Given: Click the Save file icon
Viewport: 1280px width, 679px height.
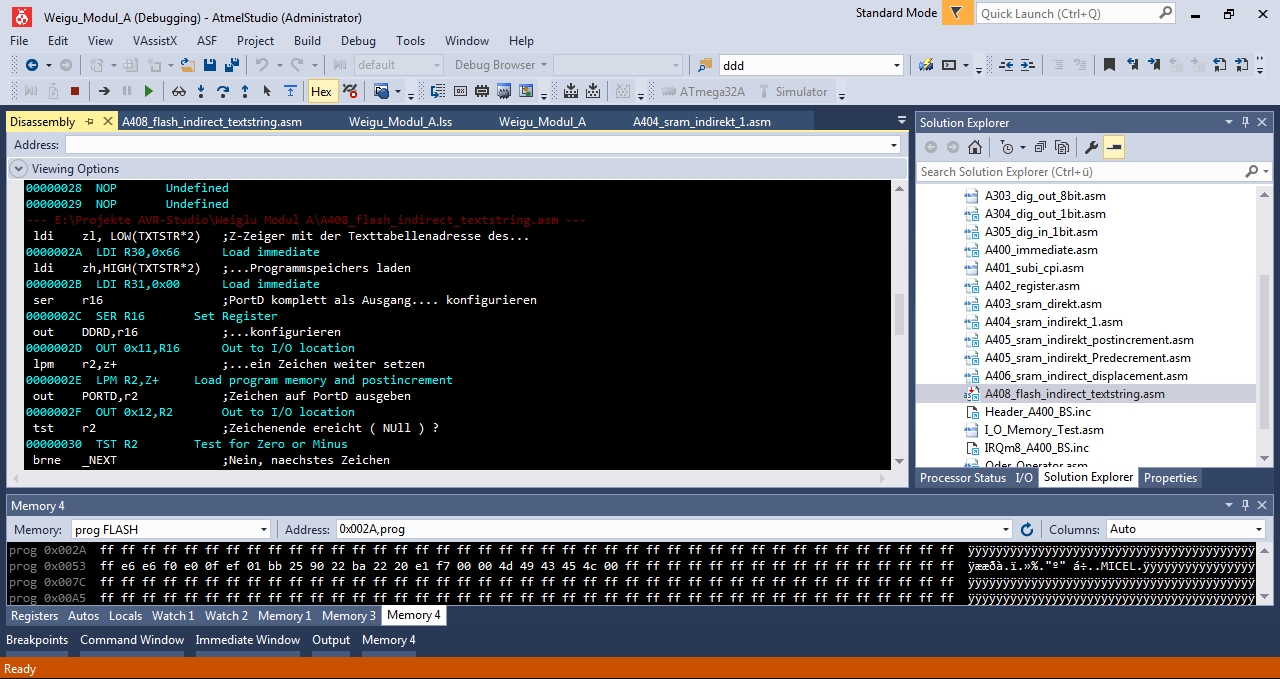Looking at the screenshot, I should coord(210,65).
